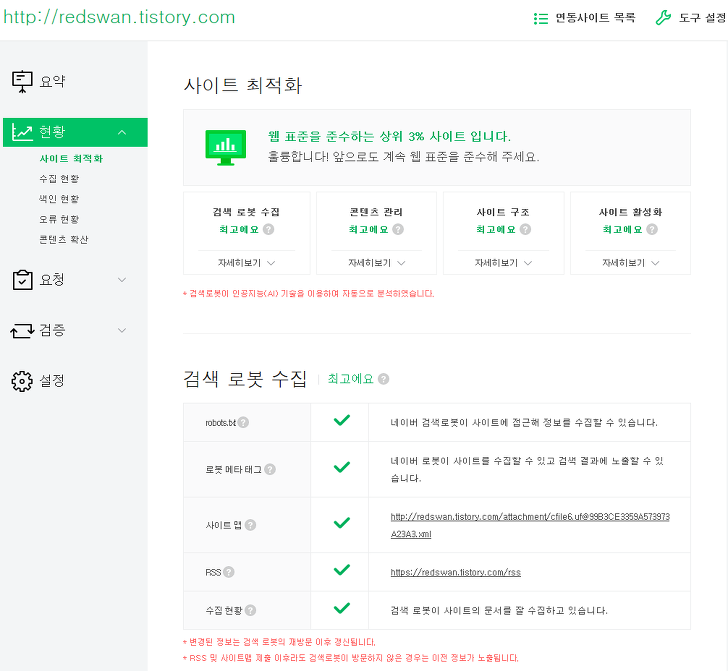
Task: Click the help icon next to robots.txt
Action: pyautogui.click(x=243, y=423)
